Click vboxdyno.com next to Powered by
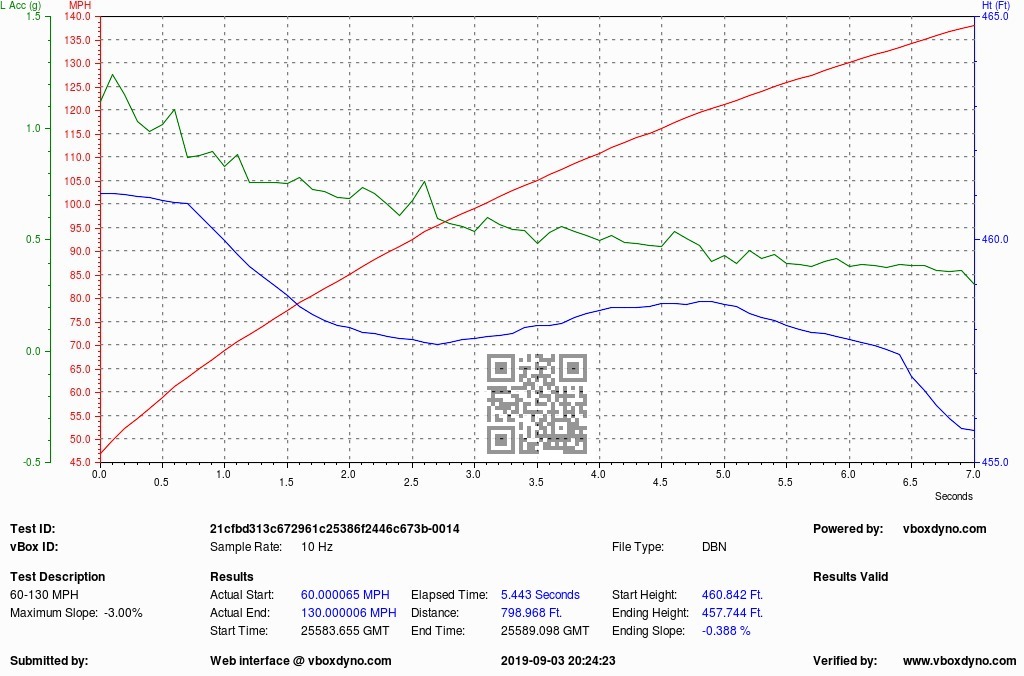 (944, 529)
